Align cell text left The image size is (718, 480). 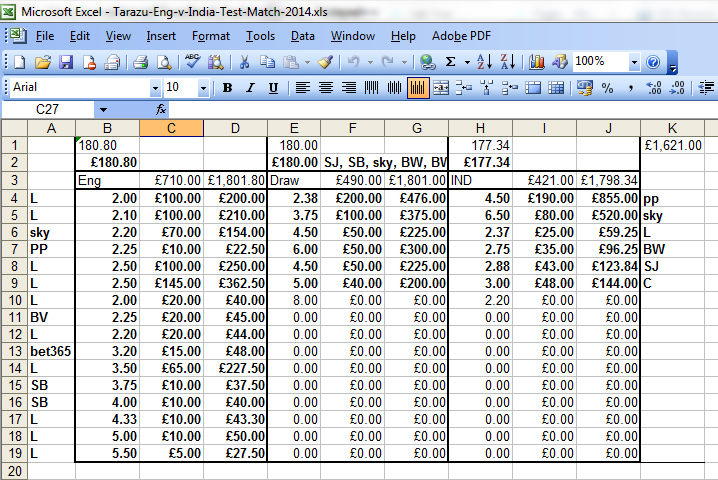click(303, 88)
